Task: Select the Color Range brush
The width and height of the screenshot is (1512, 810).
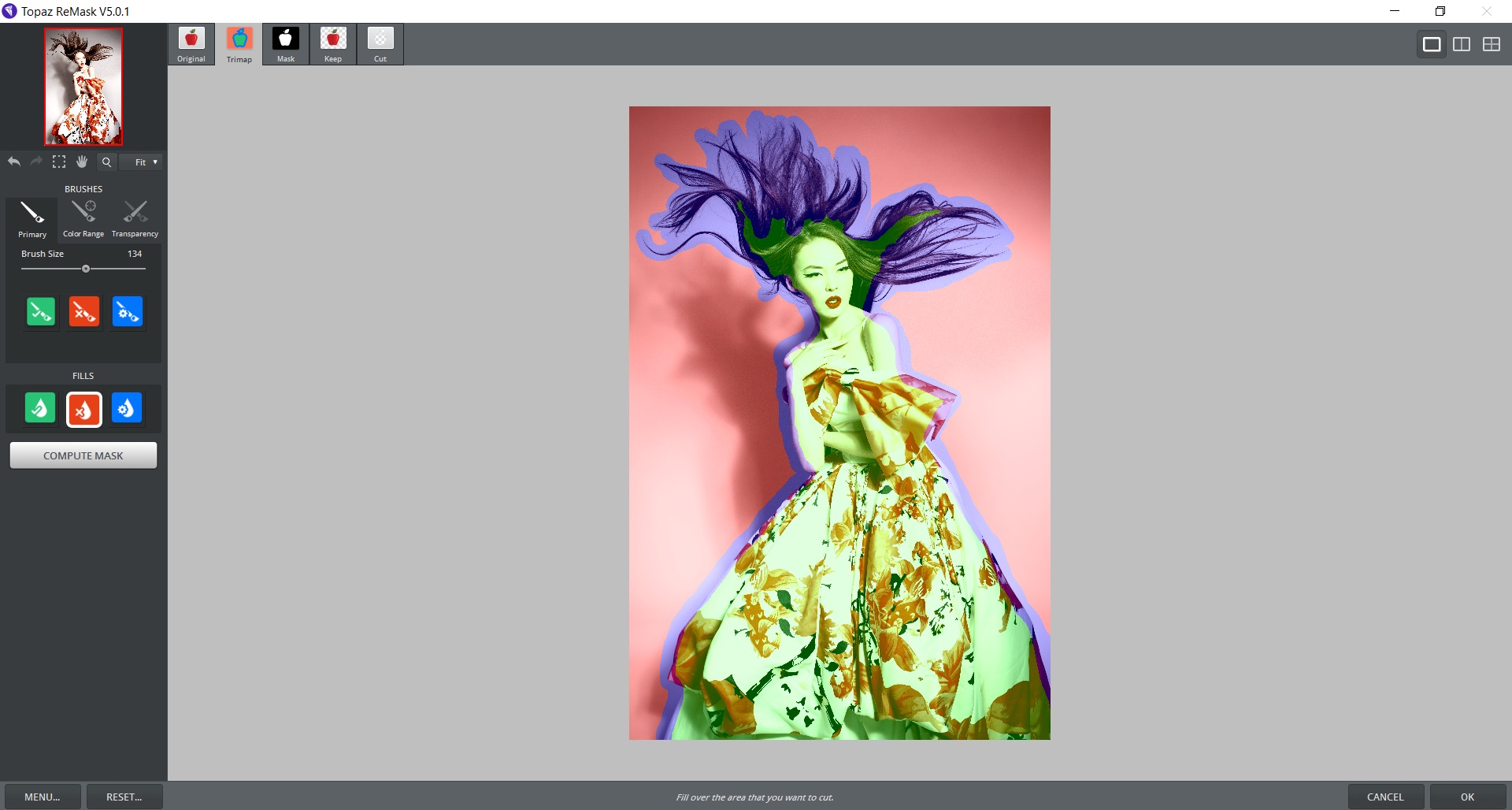Action: tap(83, 218)
